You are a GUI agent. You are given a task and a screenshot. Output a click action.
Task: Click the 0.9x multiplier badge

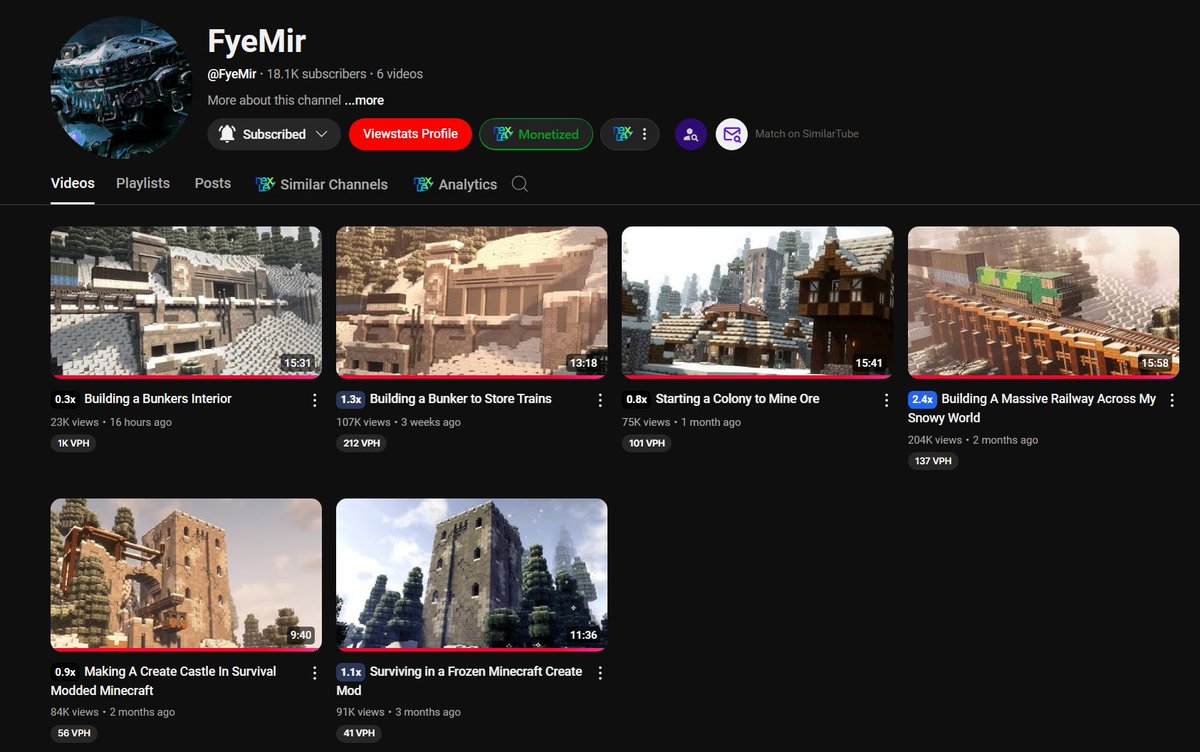point(65,672)
